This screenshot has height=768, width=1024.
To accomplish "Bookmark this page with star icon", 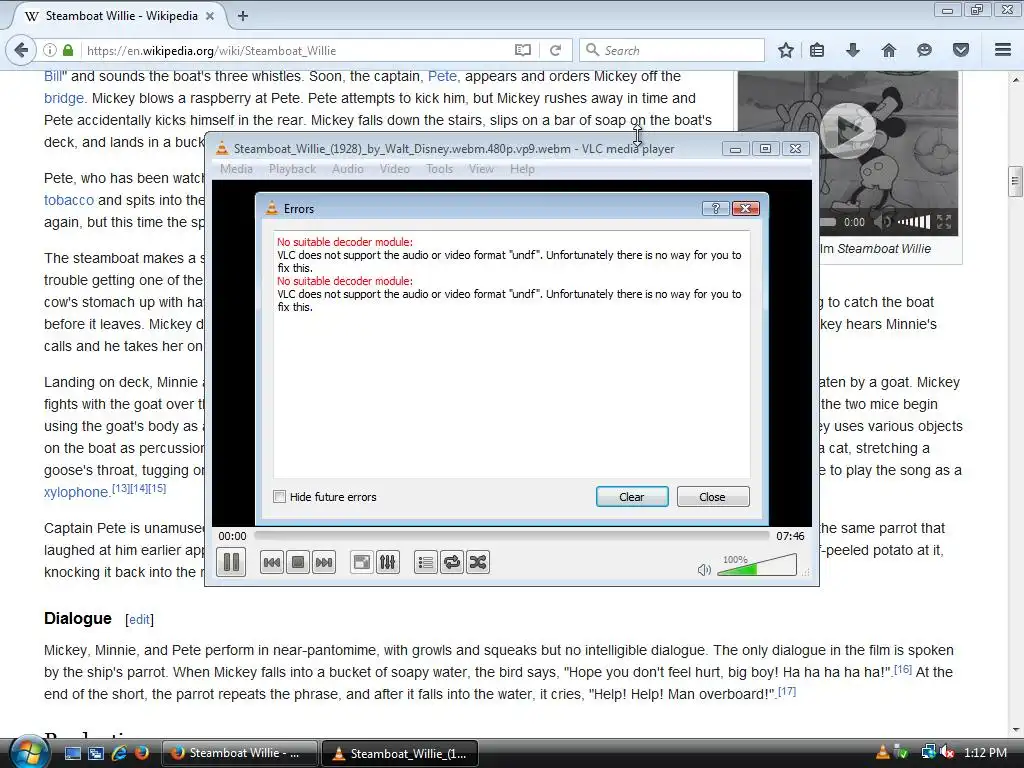I will 786,50.
